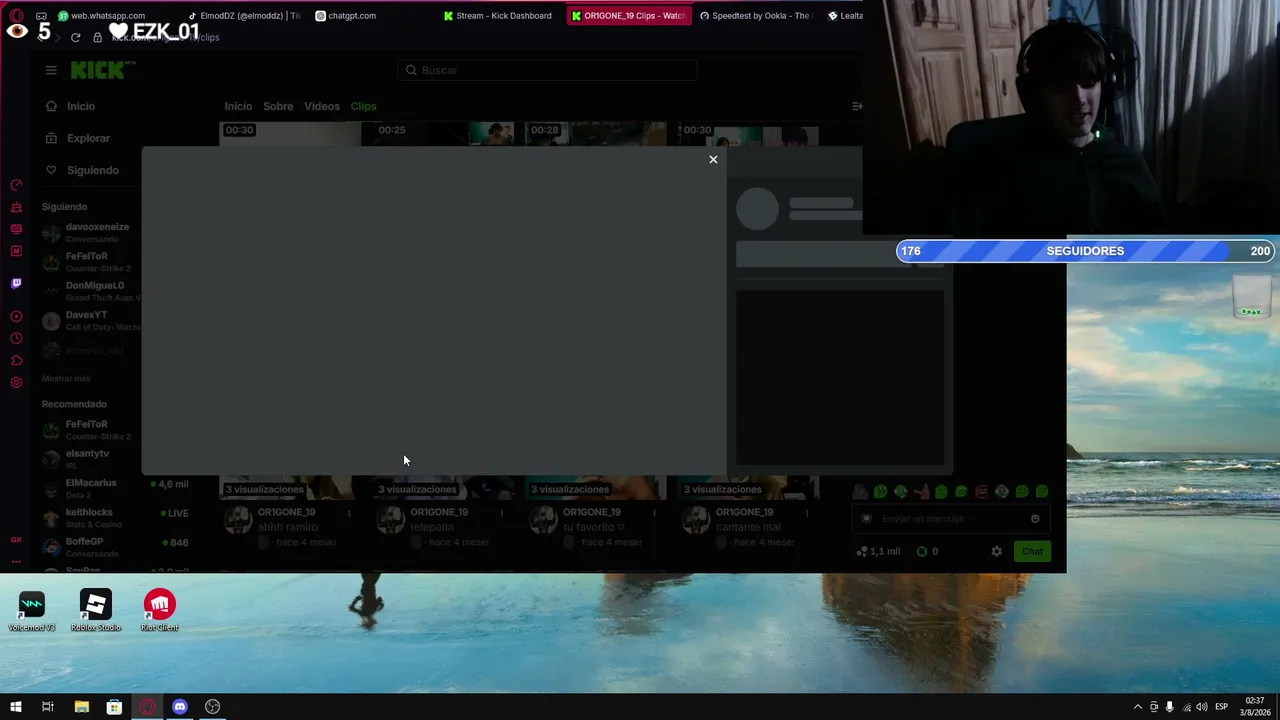1280x720 pixels.
Task: Open History clock icon in Opera sidebar
Action: (16, 338)
